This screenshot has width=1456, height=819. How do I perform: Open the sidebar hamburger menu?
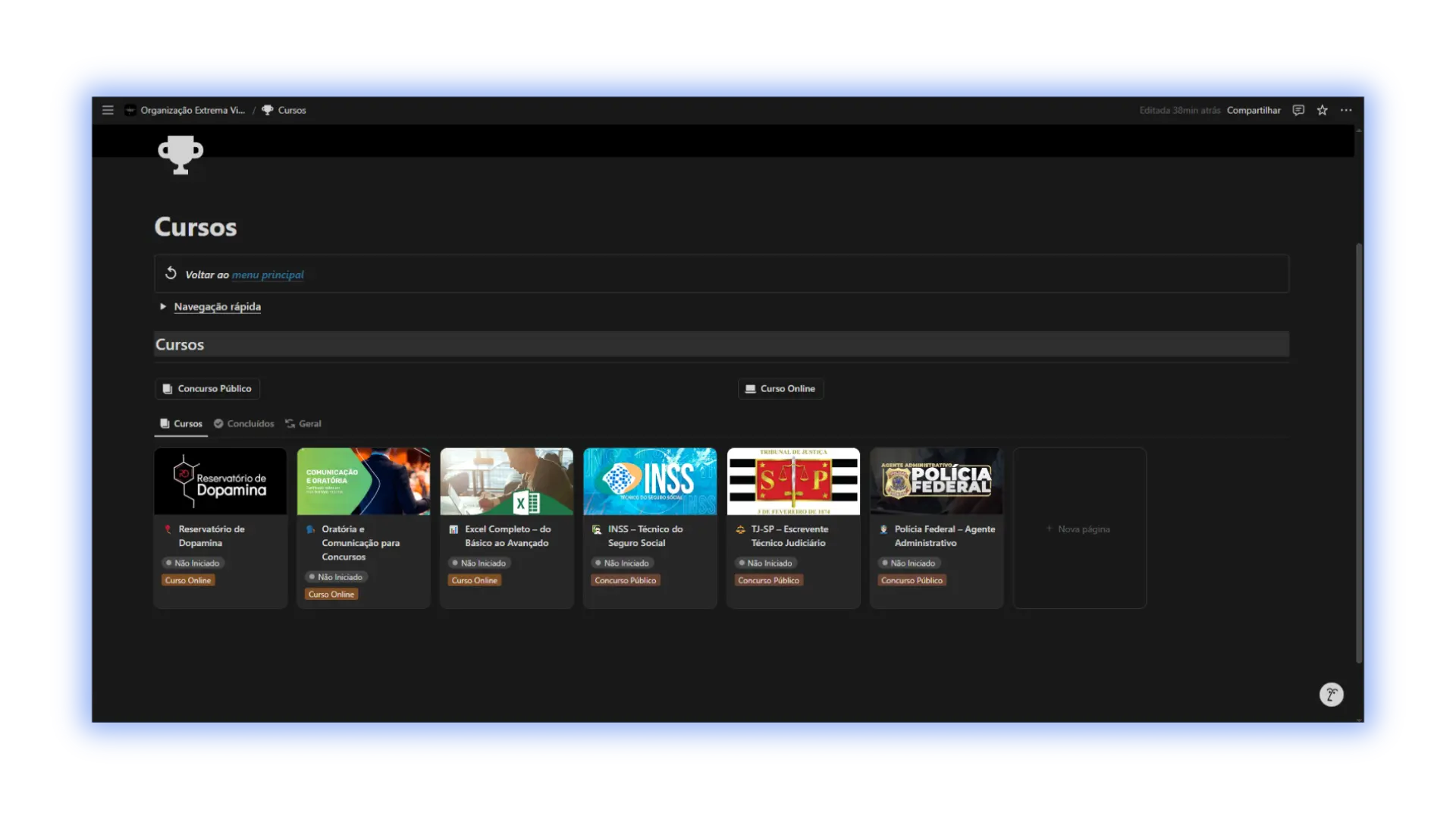click(x=108, y=110)
